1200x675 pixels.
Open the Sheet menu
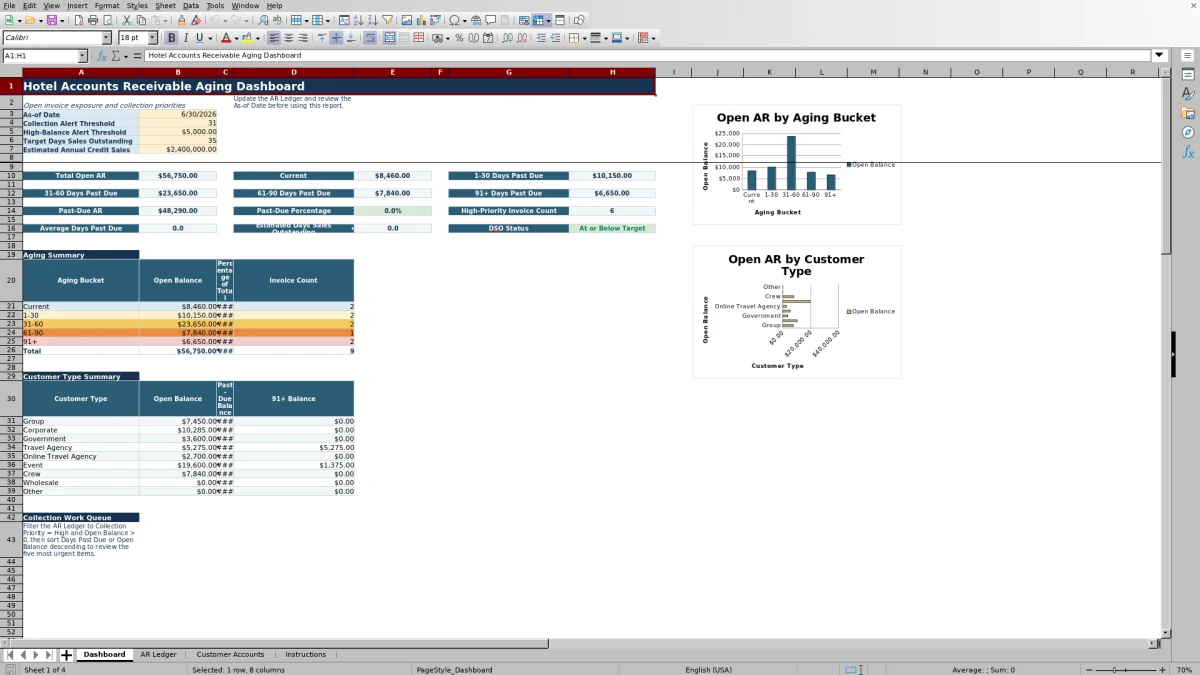point(165,5)
